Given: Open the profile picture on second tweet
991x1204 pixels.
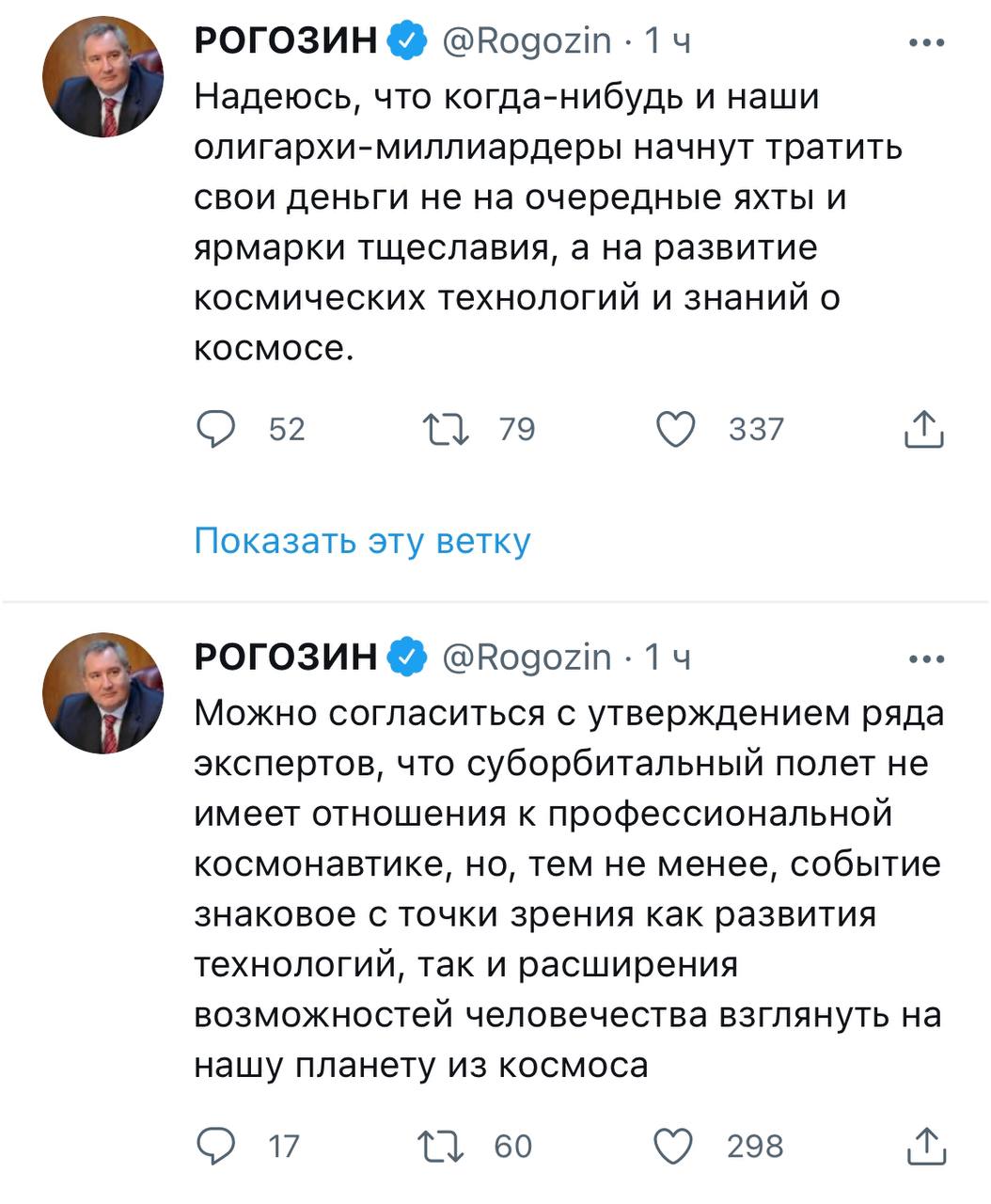Looking at the screenshot, I should tap(102, 693).
